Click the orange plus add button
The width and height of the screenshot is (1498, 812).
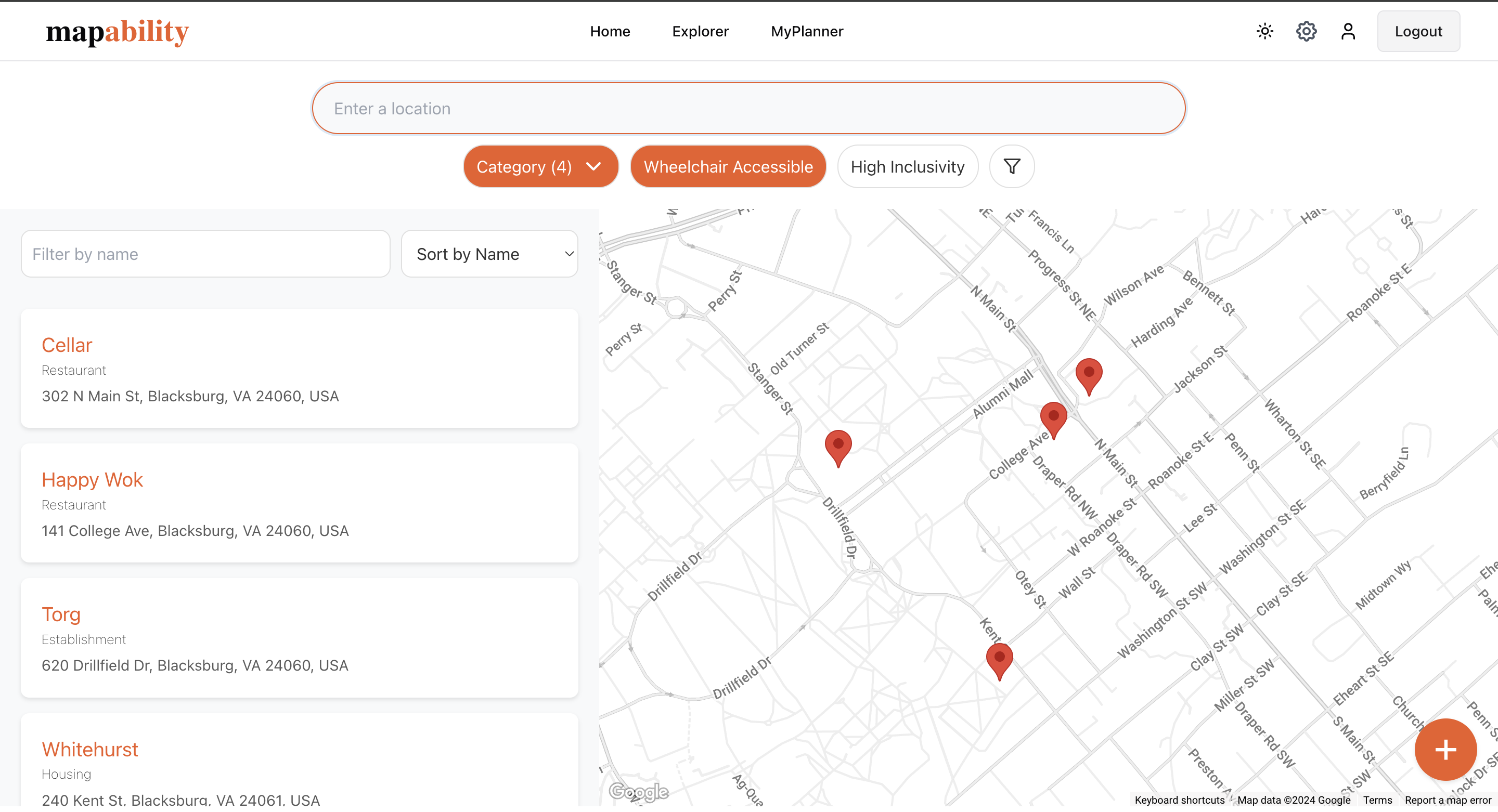coord(1444,749)
